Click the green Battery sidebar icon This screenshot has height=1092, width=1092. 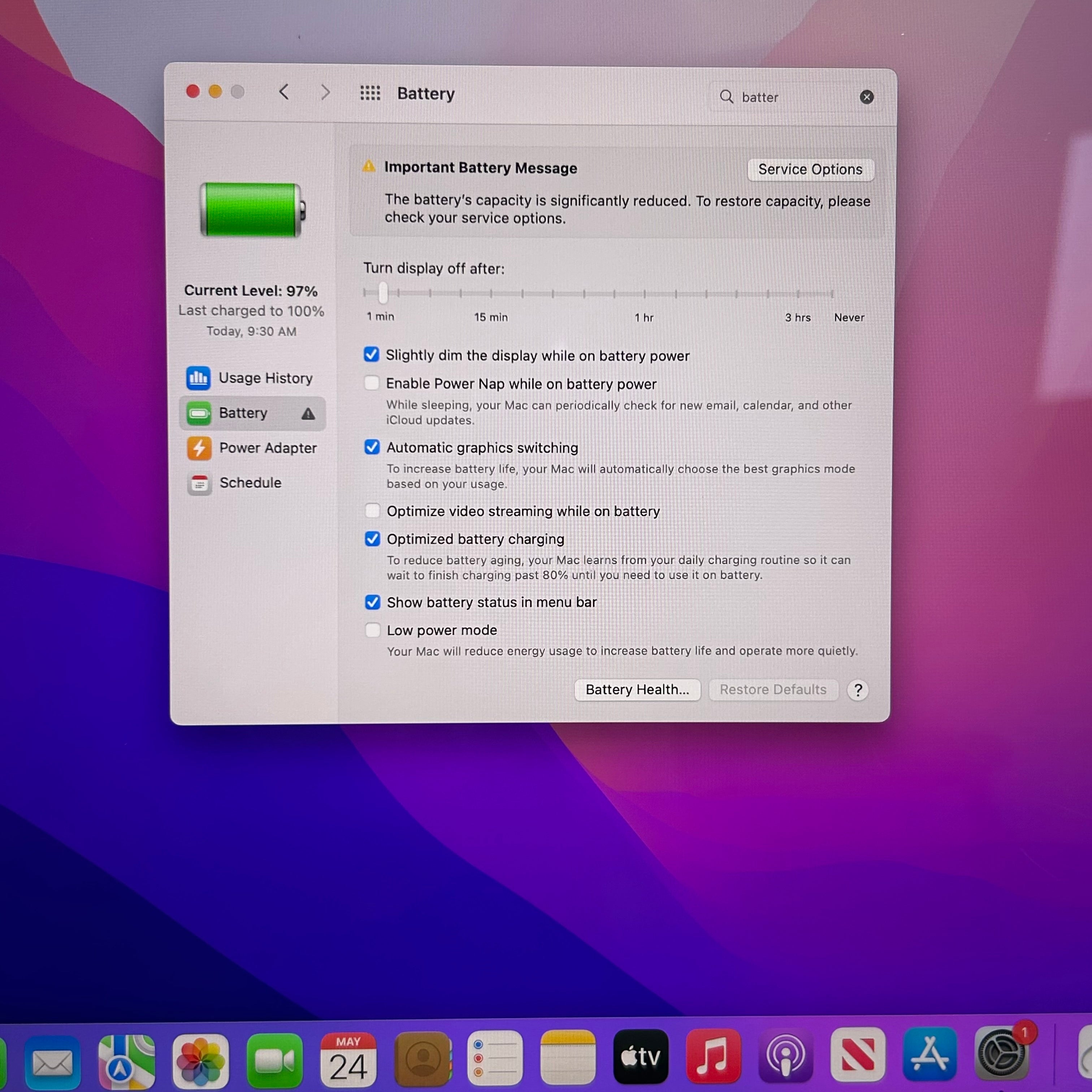click(x=198, y=413)
